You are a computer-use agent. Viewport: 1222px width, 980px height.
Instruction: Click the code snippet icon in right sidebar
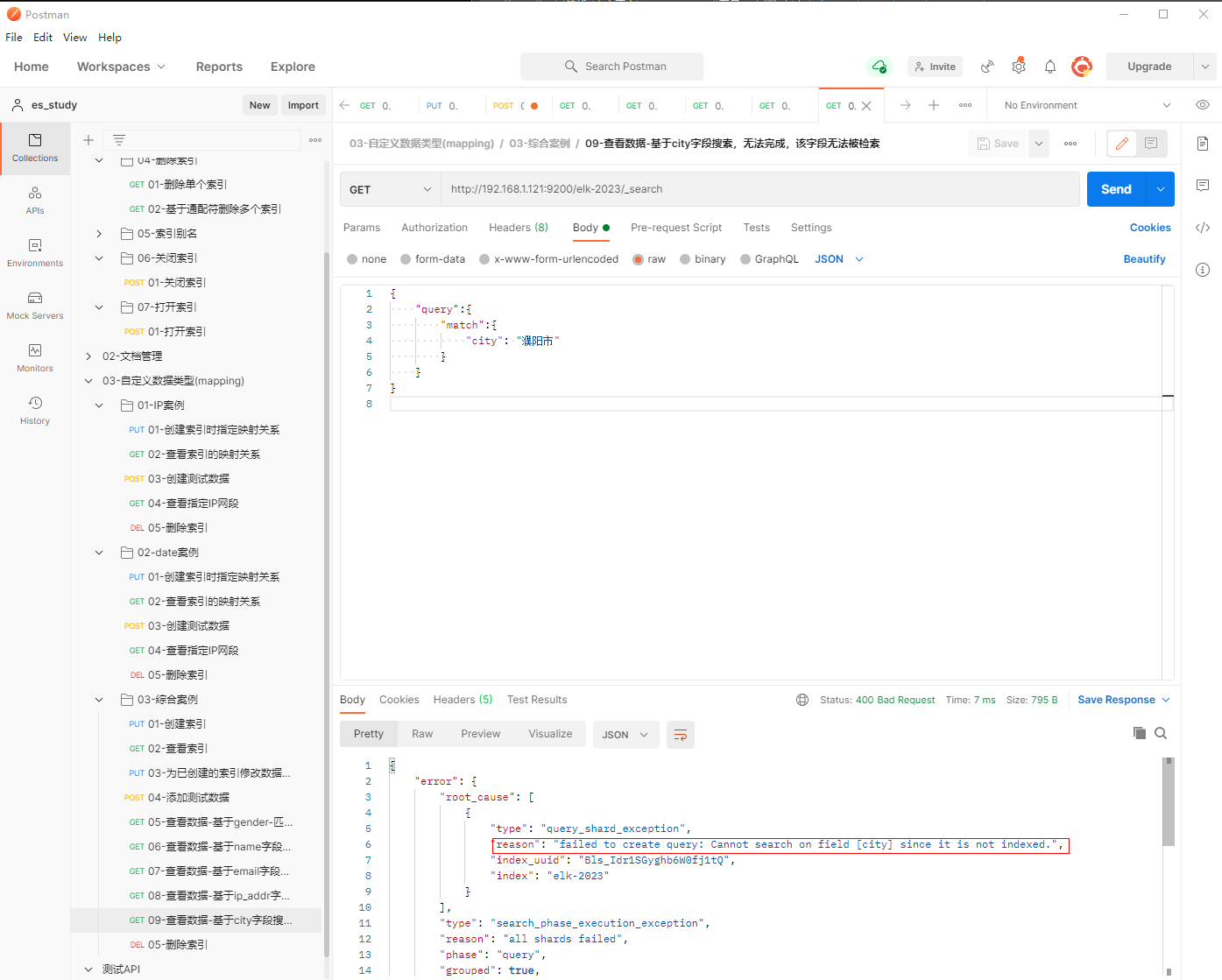pyautogui.click(x=1203, y=228)
